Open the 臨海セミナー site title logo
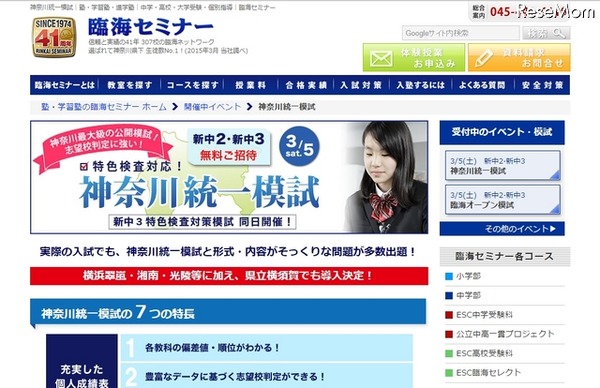 [150, 27]
